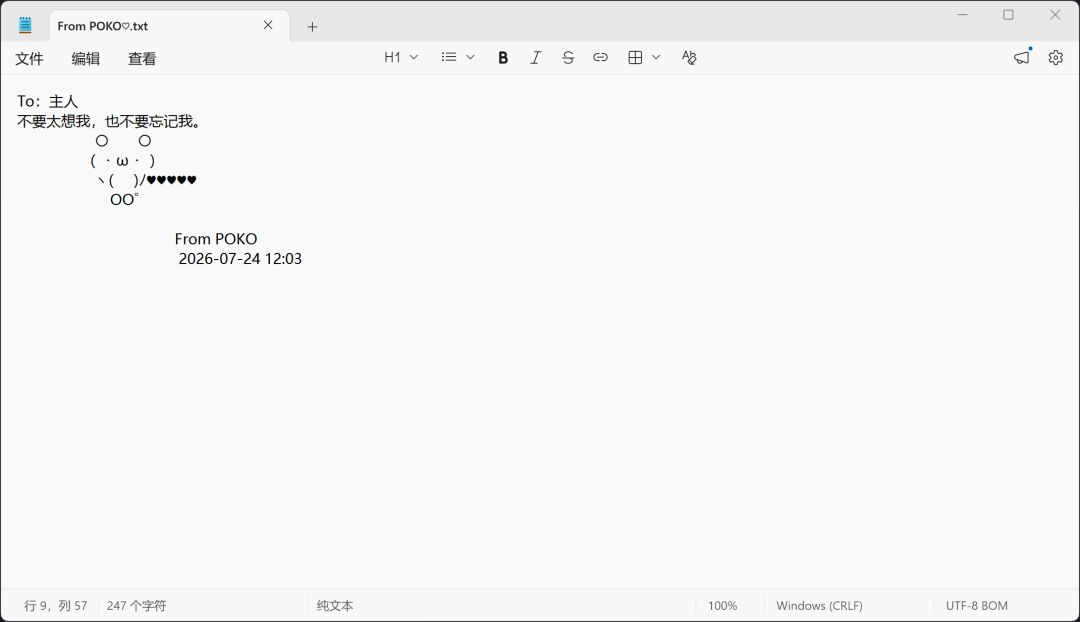Add a new tab with plus button
Image resolution: width=1080 pixels, height=622 pixels.
tap(312, 26)
